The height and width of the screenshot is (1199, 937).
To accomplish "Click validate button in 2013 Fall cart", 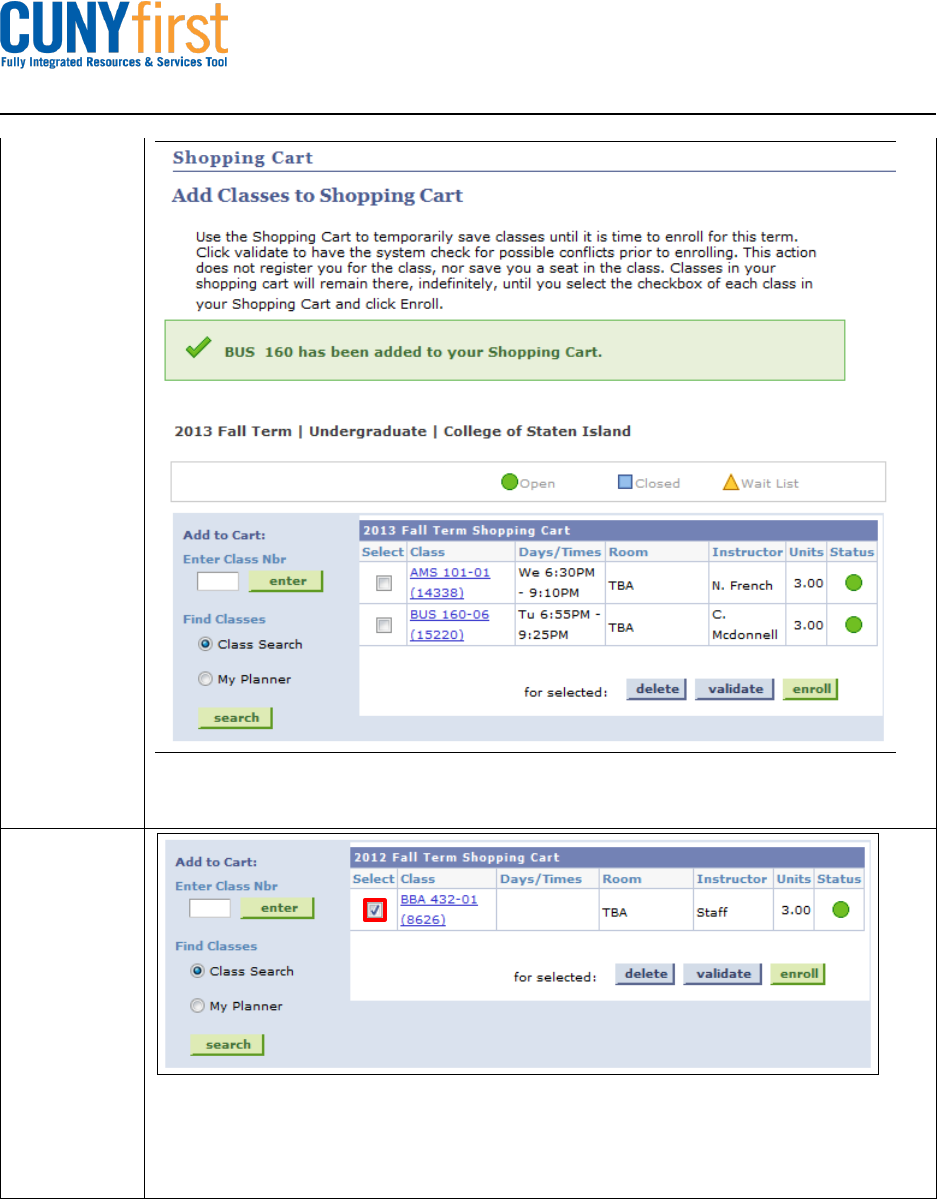I will [734, 689].
